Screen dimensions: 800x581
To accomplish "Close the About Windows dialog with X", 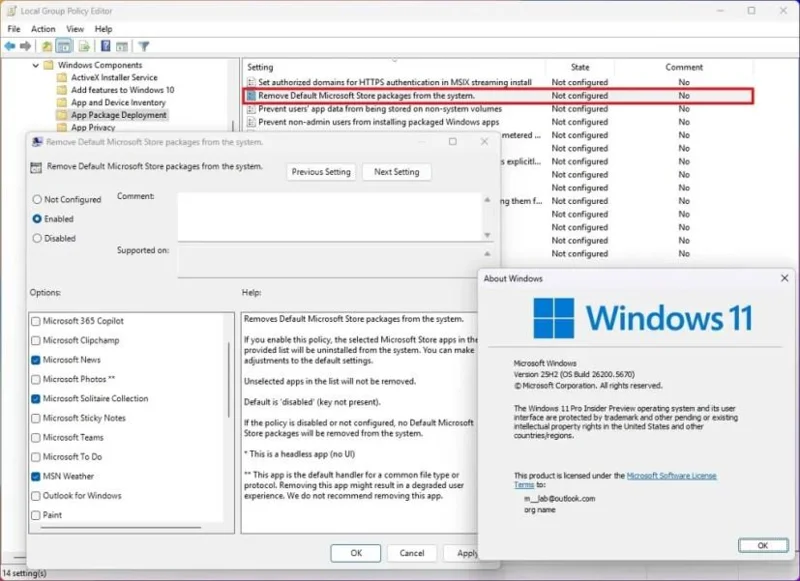I will (785, 278).
